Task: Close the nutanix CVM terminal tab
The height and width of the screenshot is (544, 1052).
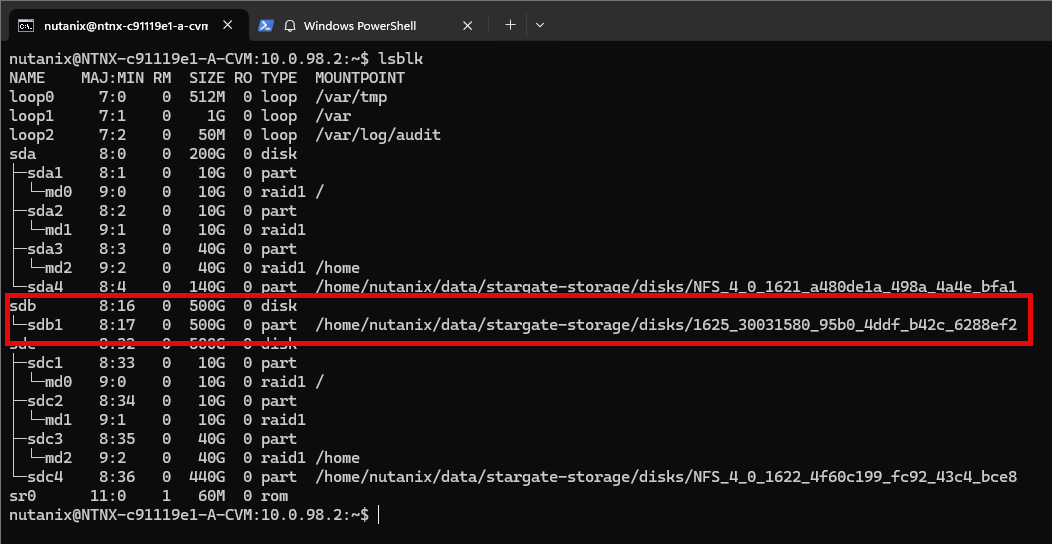Action: click(227, 25)
